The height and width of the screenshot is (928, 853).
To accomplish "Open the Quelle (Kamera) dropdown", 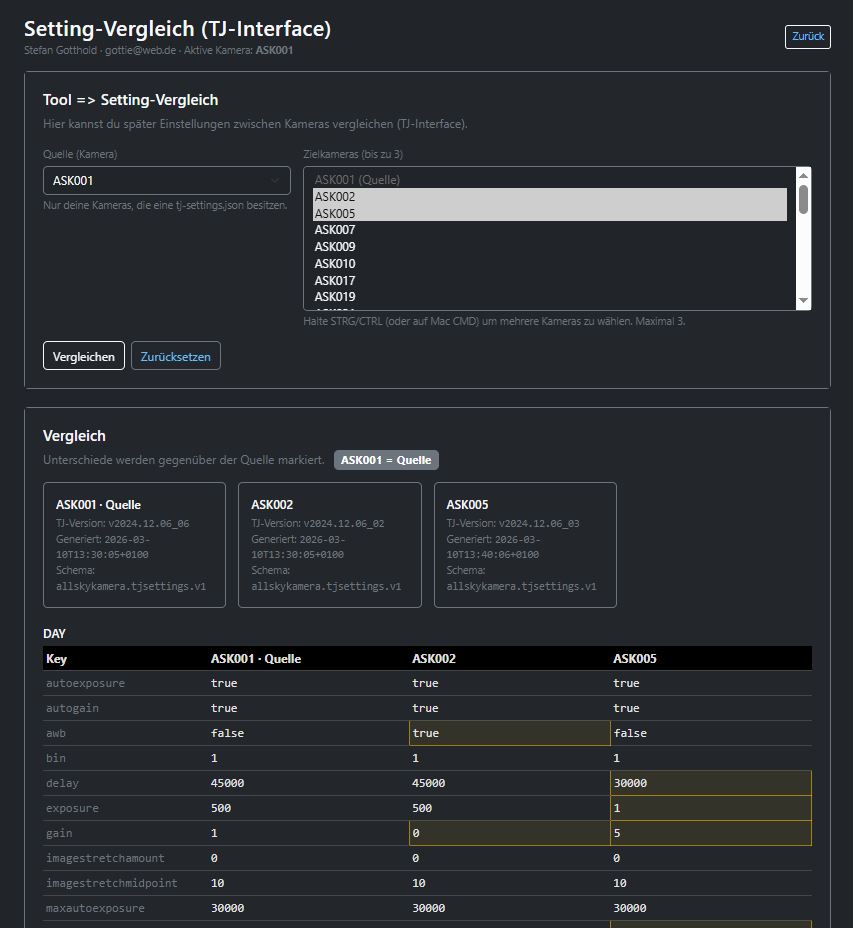I will coord(166,180).
